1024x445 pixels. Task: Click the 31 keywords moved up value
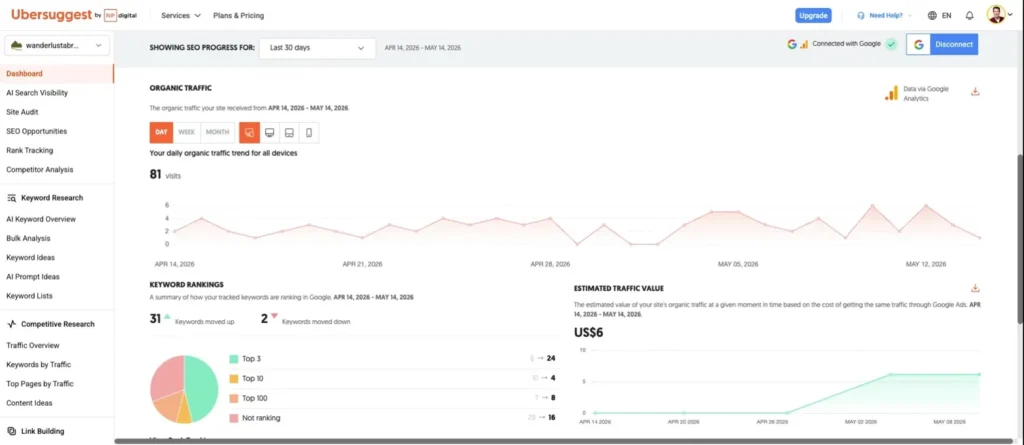155,319
